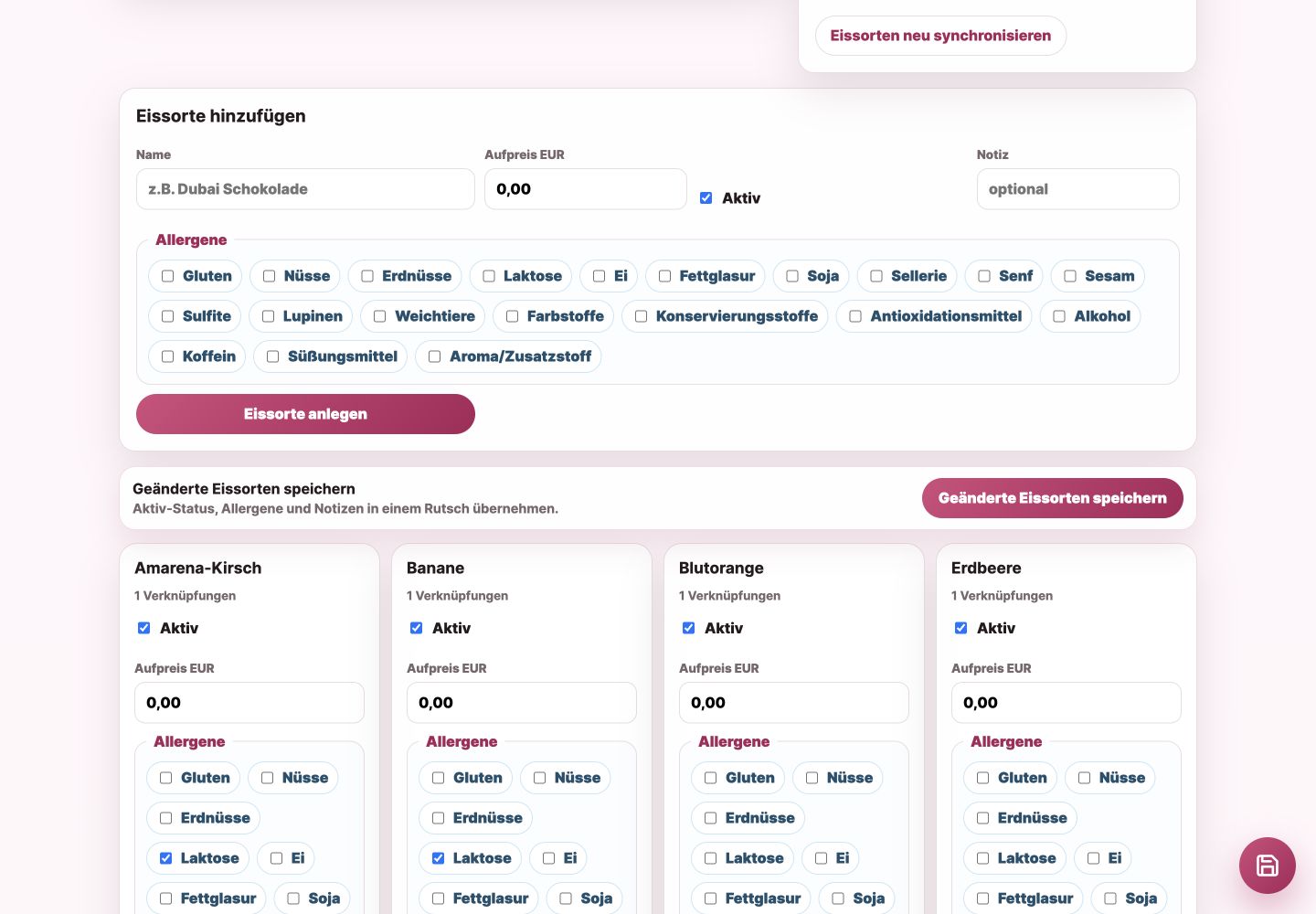1316x914 pixels.
Task: Check the Sellerie allergen checkbox
Action: click(x=876, y=276)
